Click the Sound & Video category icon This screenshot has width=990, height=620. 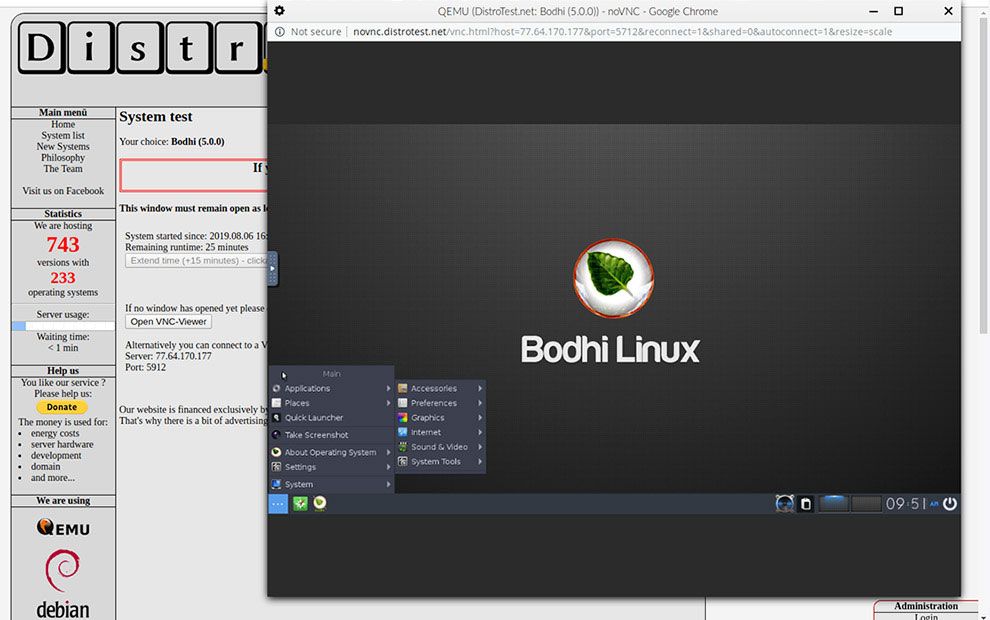click(403, 447)
